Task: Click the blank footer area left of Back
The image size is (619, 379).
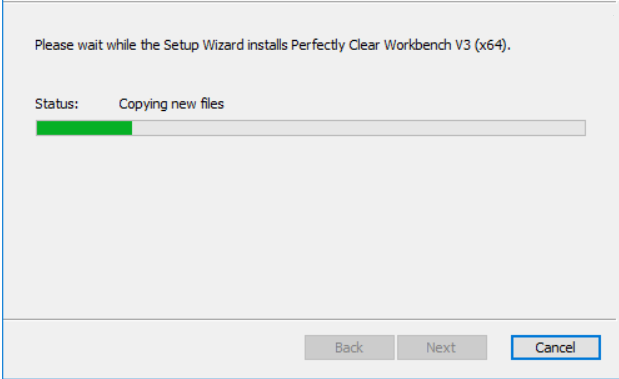Action: (x=154, y=347)
